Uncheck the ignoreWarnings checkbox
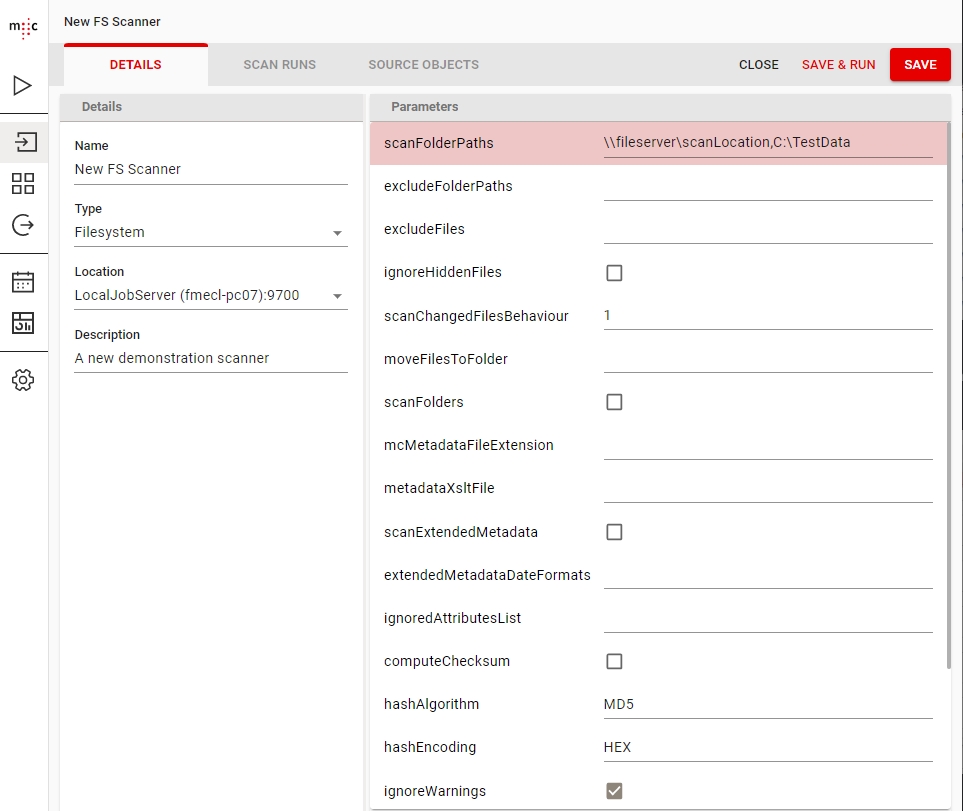Screen dimensions: 963x811 [614, 791]
